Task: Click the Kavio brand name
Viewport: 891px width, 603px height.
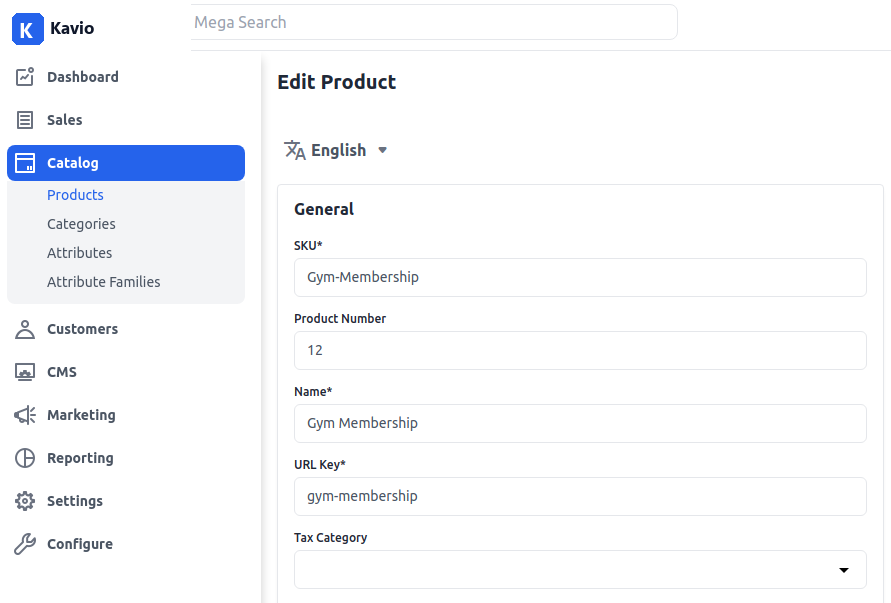Action: pos(72,28)
